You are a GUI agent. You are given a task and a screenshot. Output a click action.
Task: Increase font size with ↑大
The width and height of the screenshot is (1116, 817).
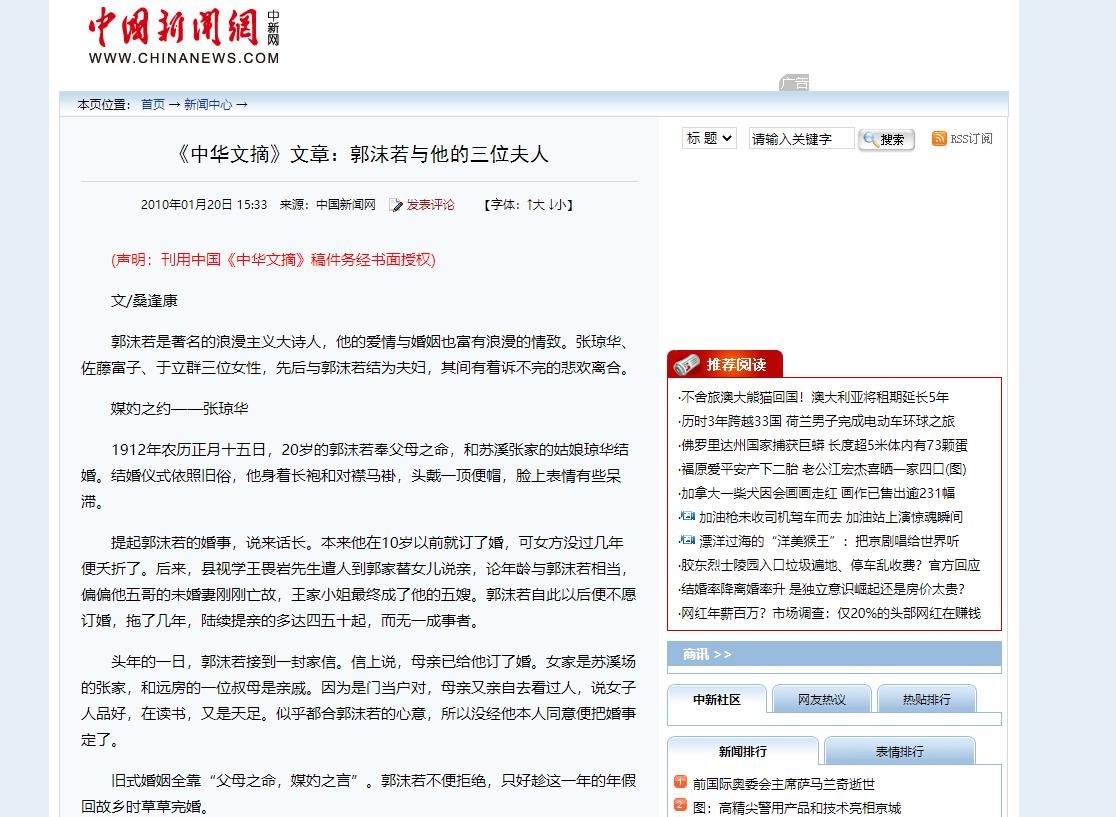pyautogui.click(x=535, y=205)
